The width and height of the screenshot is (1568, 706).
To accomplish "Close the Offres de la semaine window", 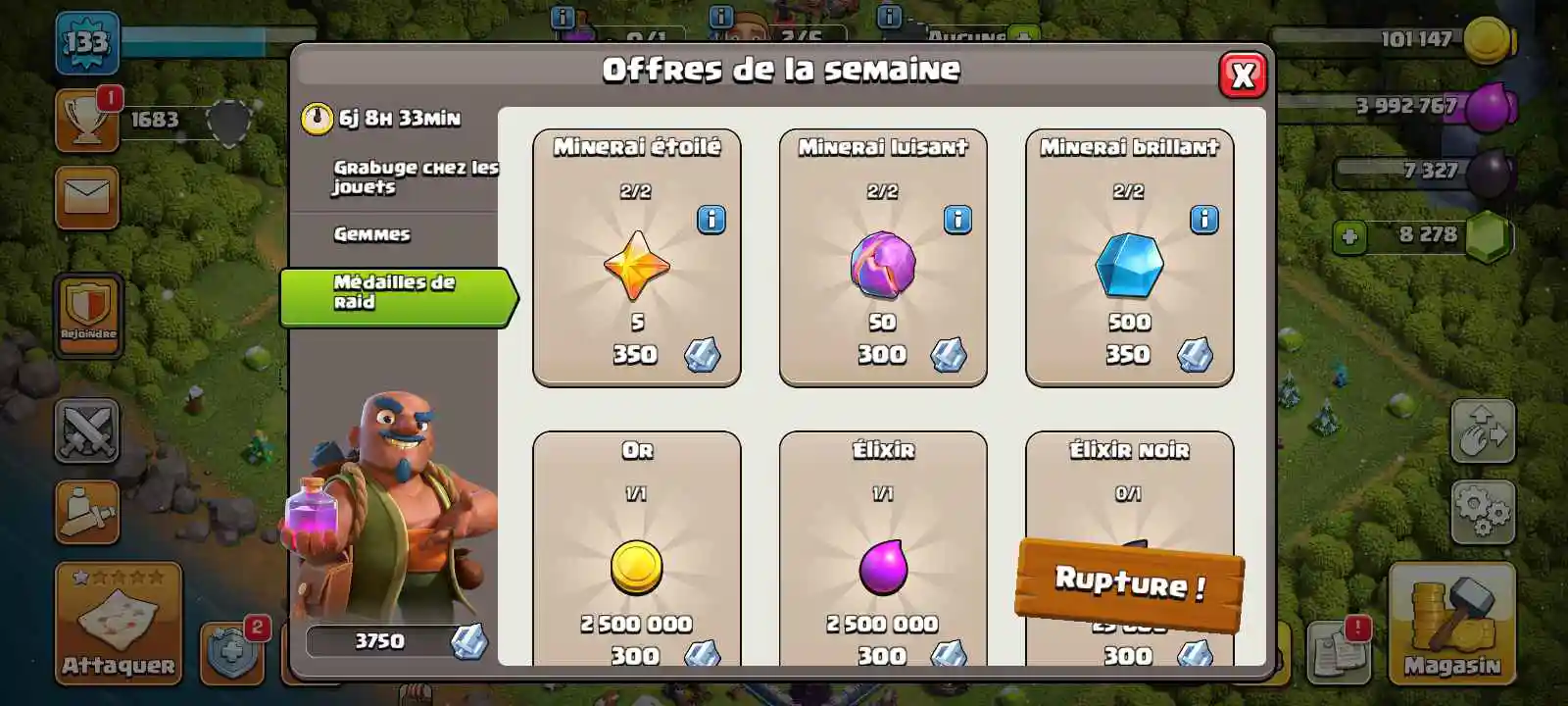I will pyautogui.click(x=1243, y=75).
